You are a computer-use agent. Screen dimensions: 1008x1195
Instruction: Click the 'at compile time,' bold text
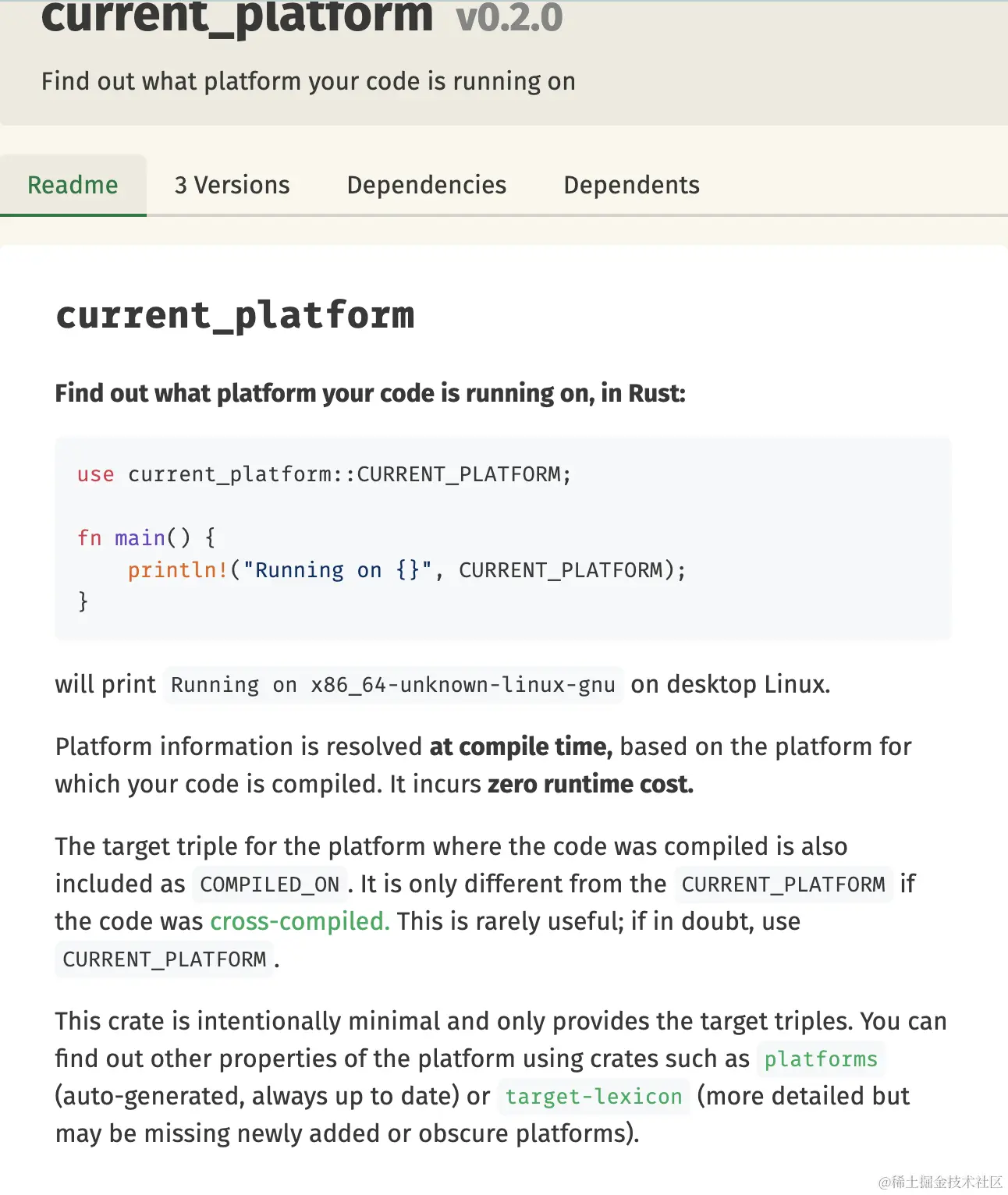click(x=521, y=746)
